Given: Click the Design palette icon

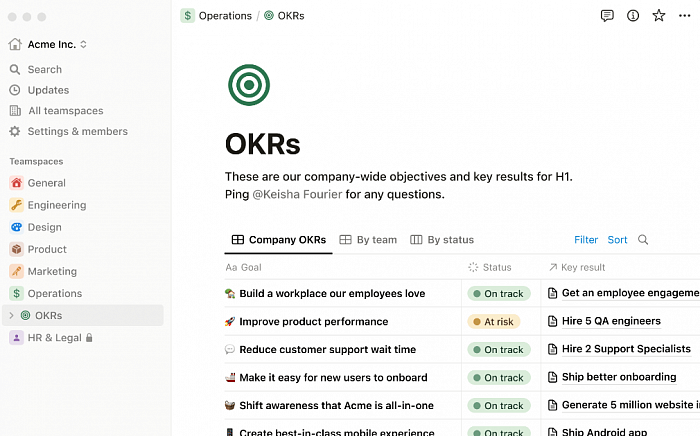Looking at the screenshot, I should (17, 227).
